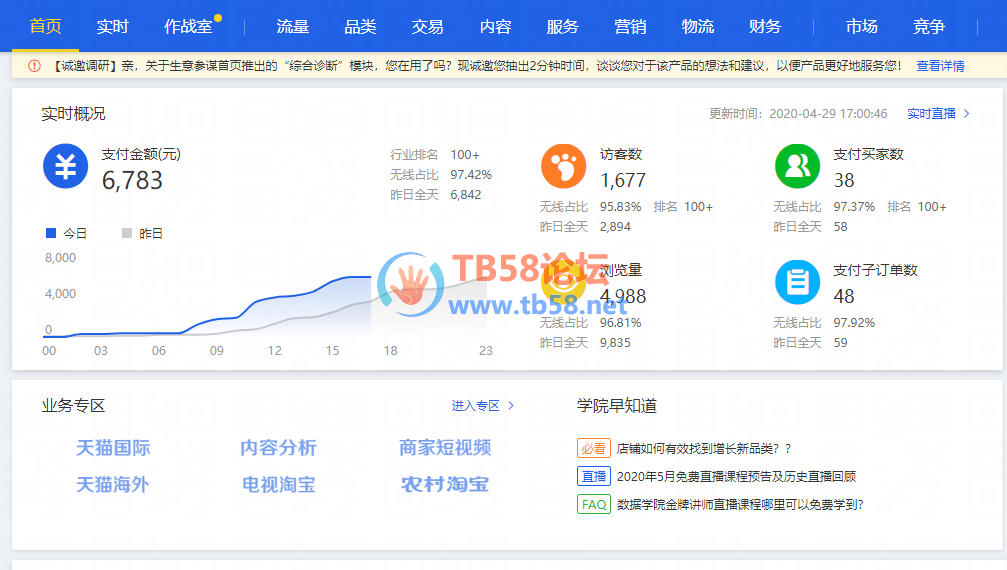This screenshot has width=1007, height=570.
Task: Toggle the 今日 blue legend swatch
Action: click(51, 233)
